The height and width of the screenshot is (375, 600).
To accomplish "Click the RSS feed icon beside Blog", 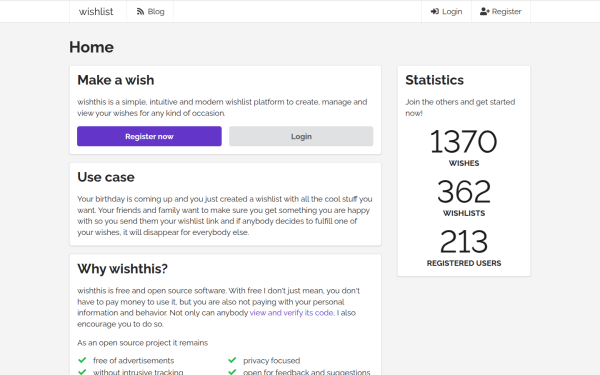I will (140, 11).
